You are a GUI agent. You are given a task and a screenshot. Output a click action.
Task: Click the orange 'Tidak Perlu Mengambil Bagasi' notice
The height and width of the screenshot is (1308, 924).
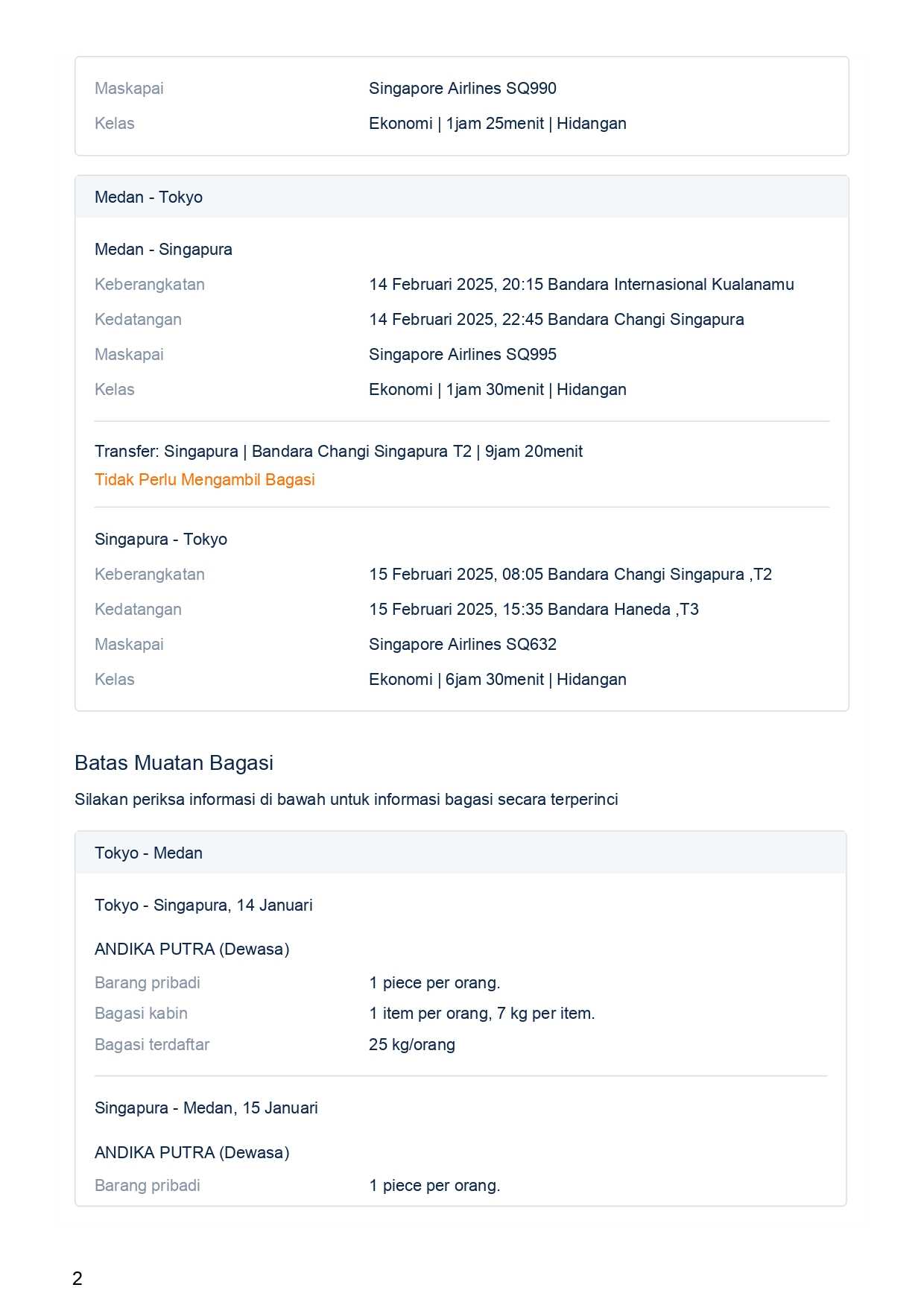coord(204,479)
